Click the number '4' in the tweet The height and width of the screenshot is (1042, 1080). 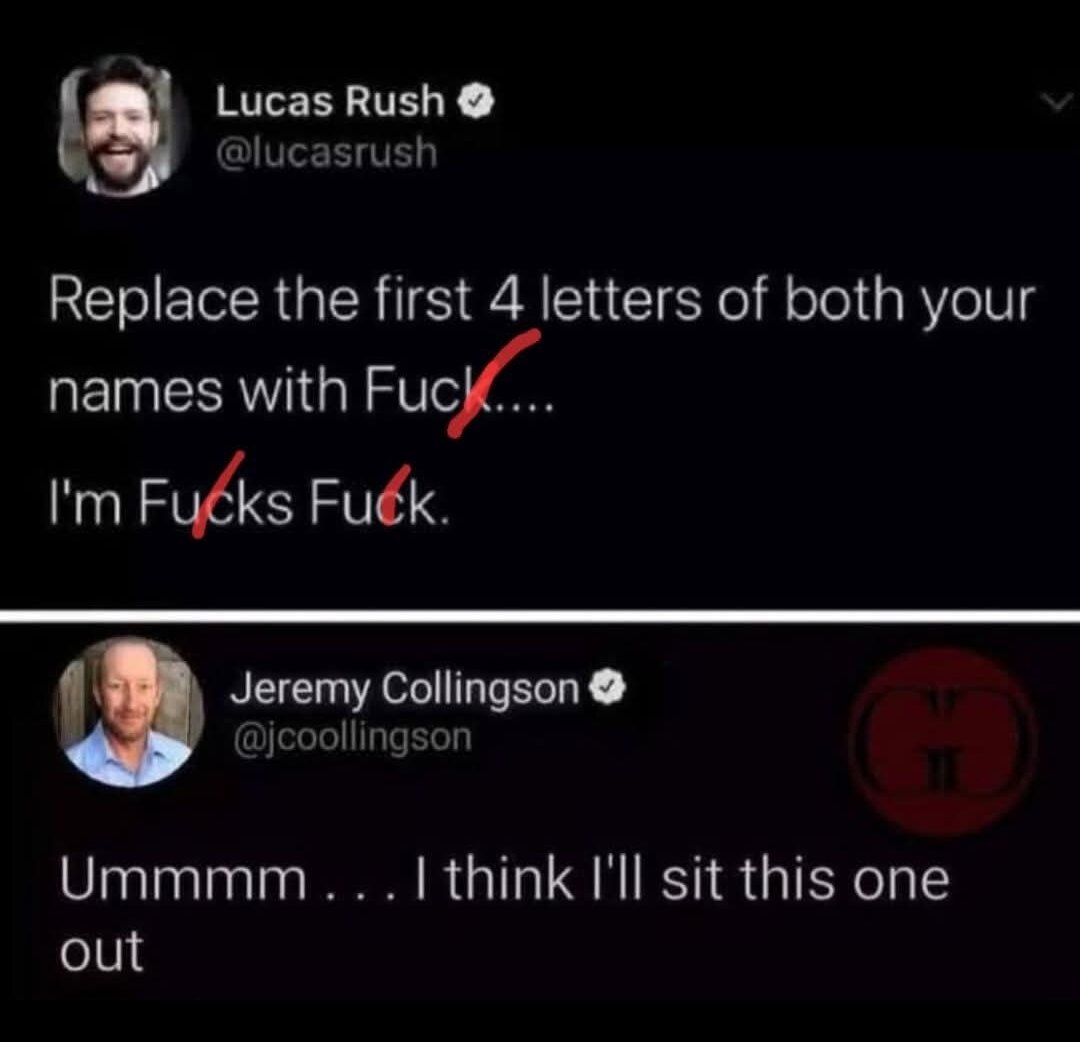tap(507, 301)
